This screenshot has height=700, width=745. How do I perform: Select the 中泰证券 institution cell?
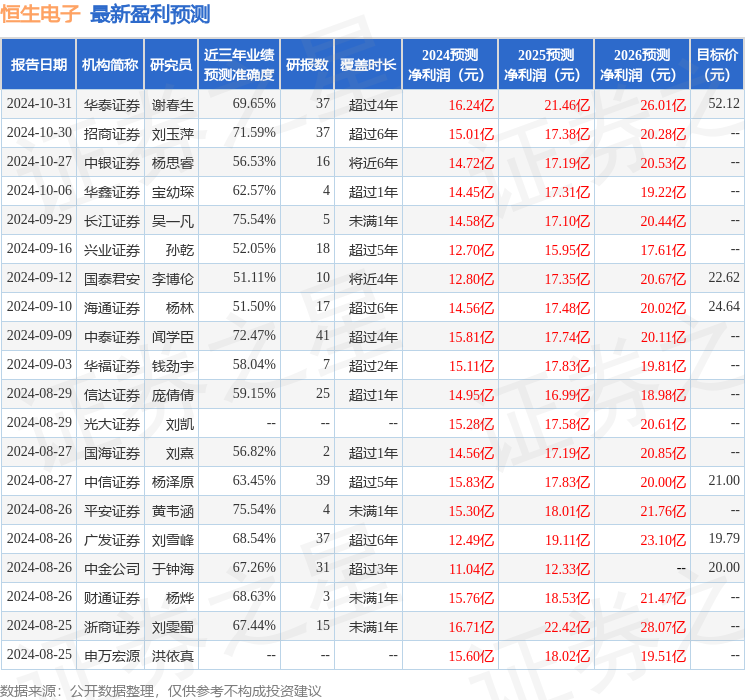pyautogui.click(x=112, y=336)
